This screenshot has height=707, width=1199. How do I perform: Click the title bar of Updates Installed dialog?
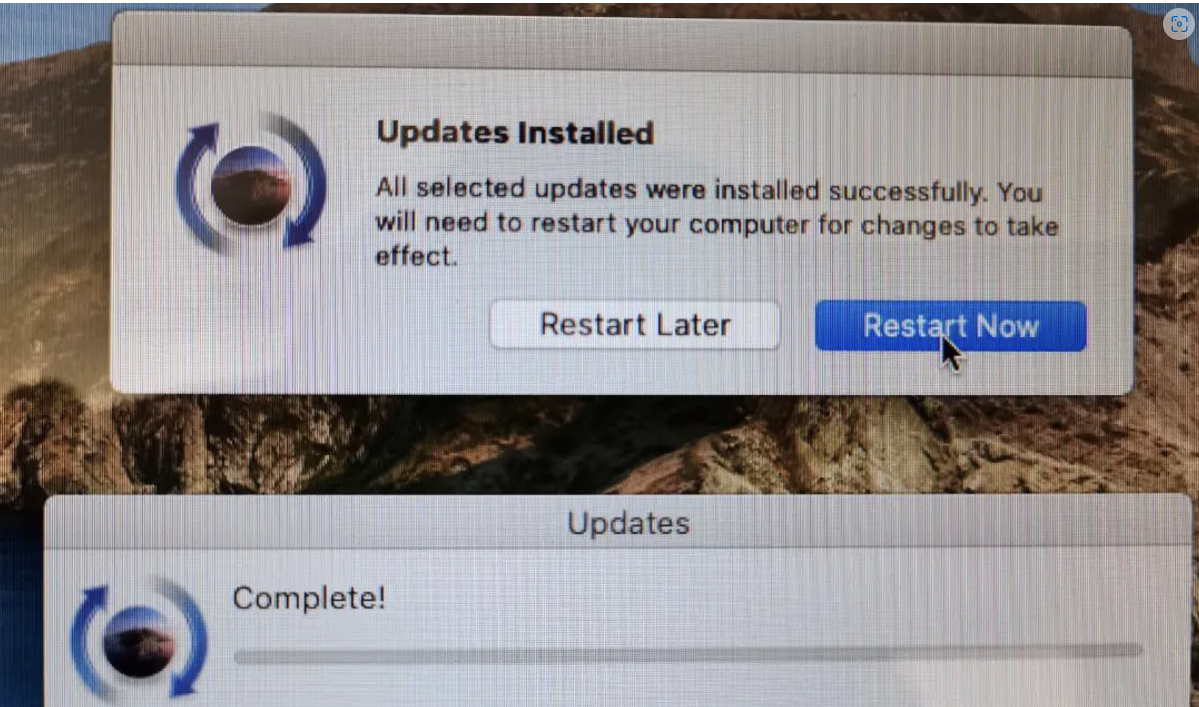click(x=621, y=44)
